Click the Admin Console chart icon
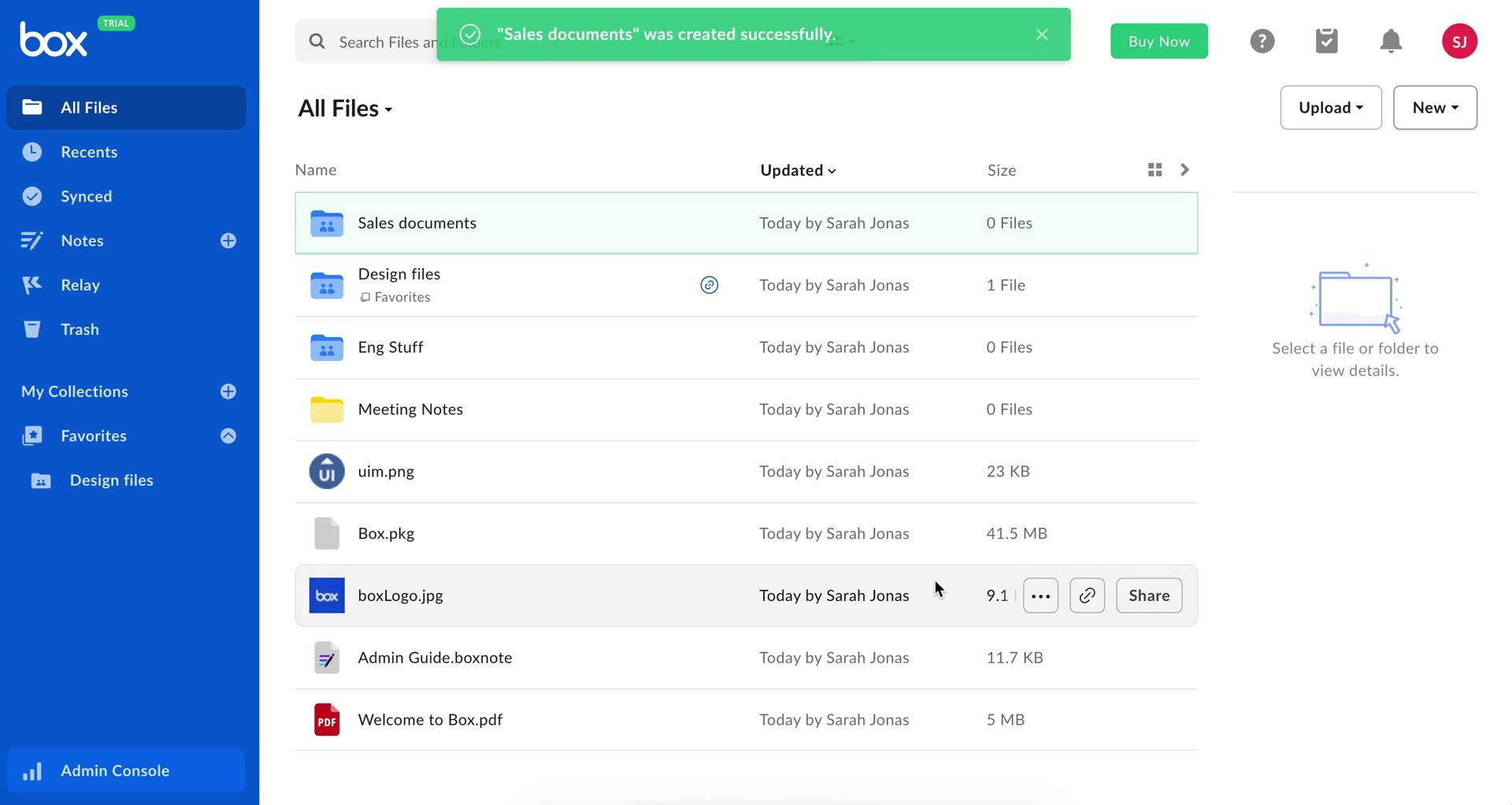The height and width of the screenshot is (805, 1512). (32, 771)
